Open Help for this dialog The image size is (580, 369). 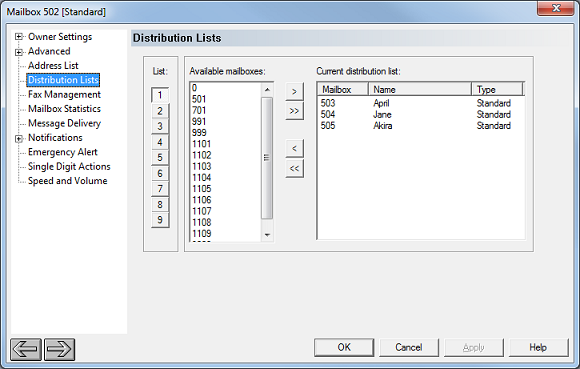point(538,347)
